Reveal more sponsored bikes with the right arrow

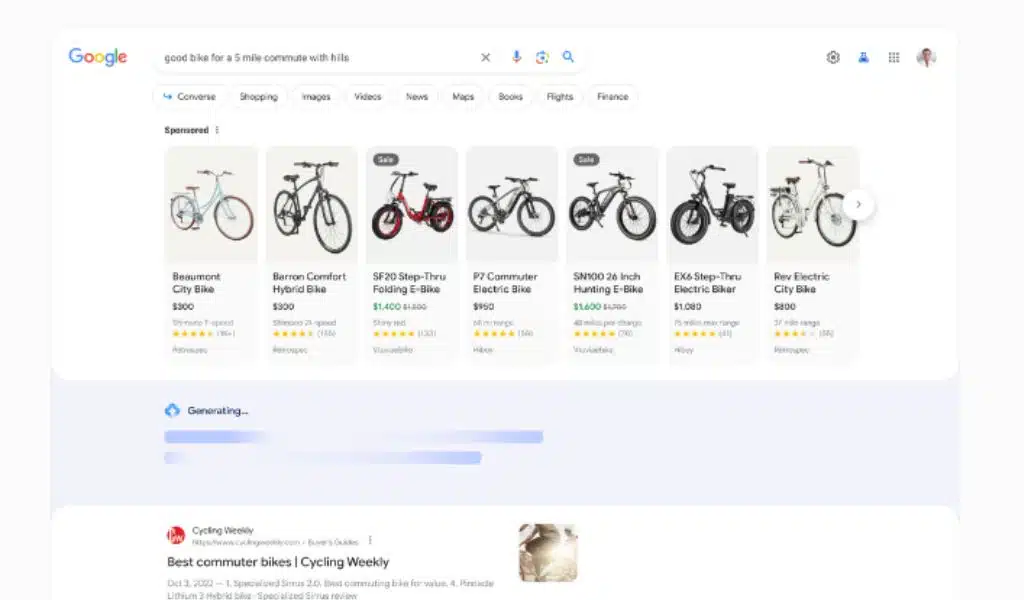858,203
